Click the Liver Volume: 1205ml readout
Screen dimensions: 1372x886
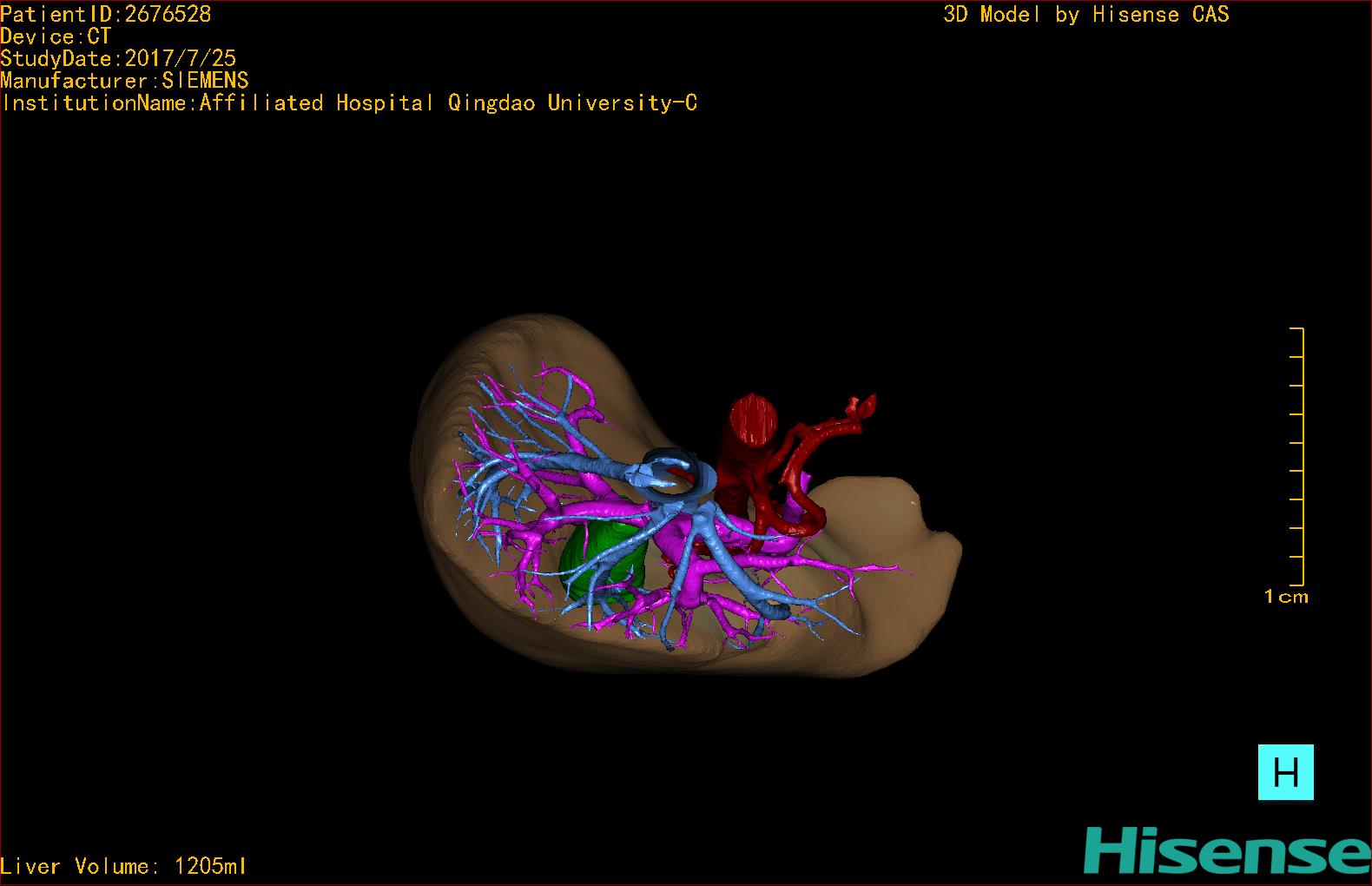point(123,866)
